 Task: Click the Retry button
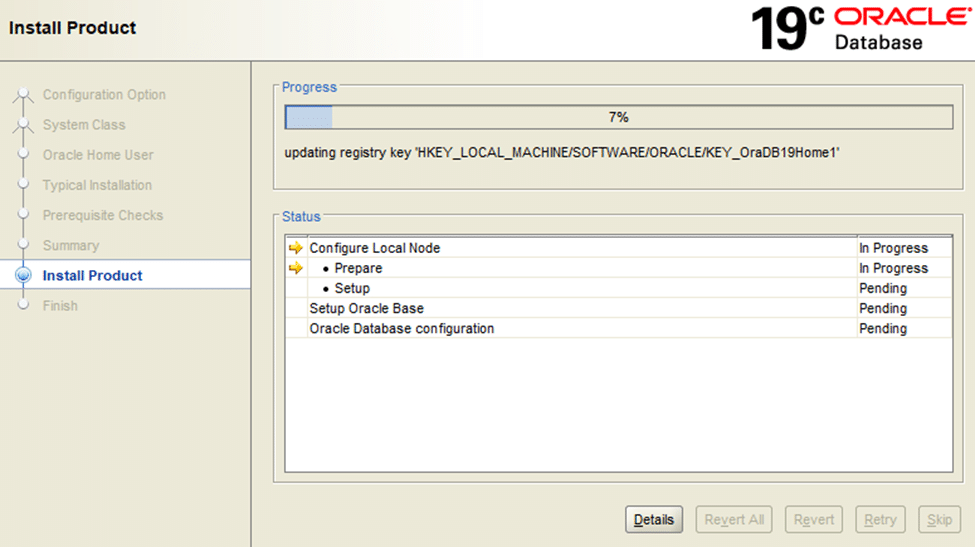[x=880, y=519]
